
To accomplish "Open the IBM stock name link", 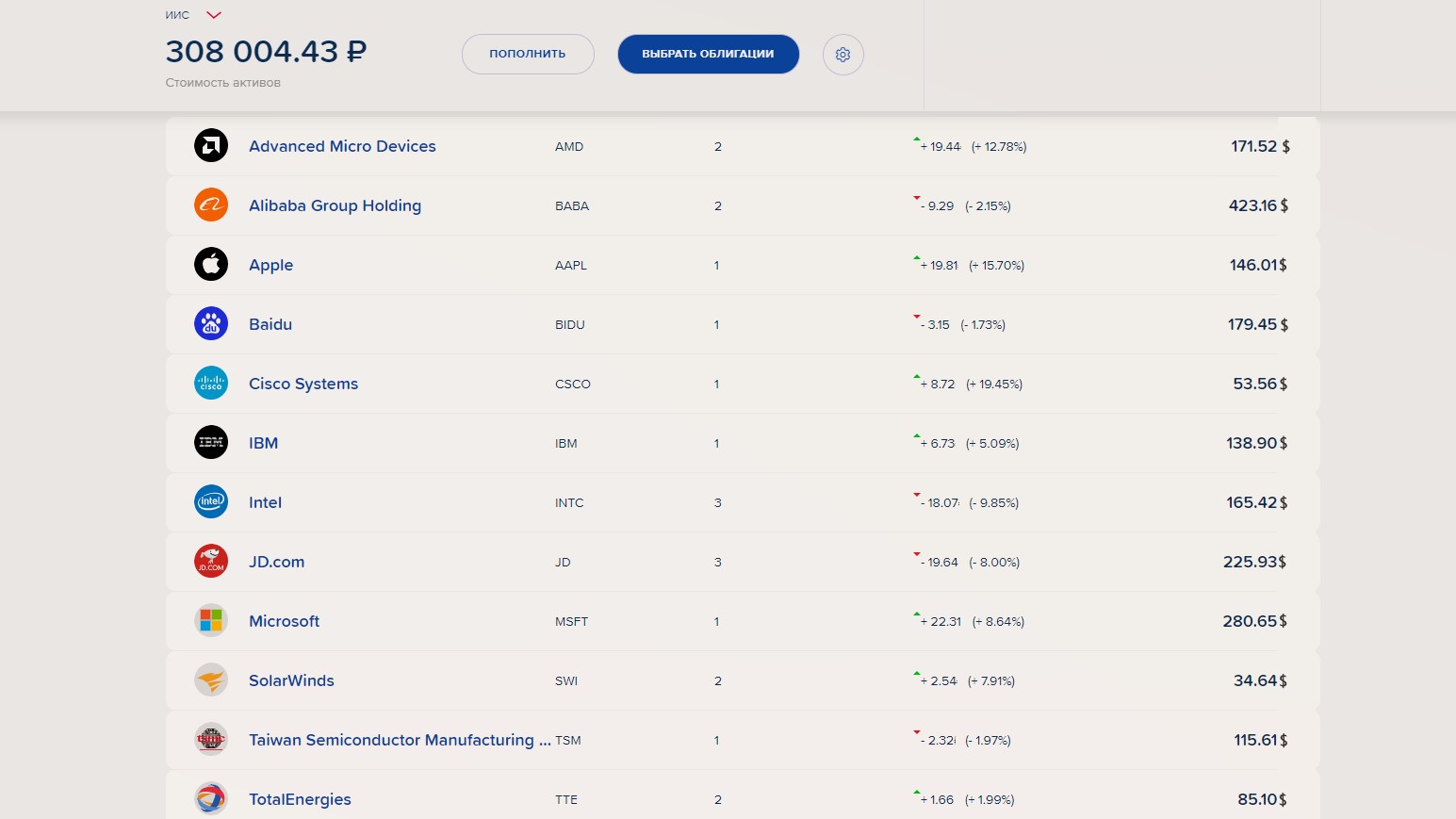I will pyautogui.click(x=263, y=443).
